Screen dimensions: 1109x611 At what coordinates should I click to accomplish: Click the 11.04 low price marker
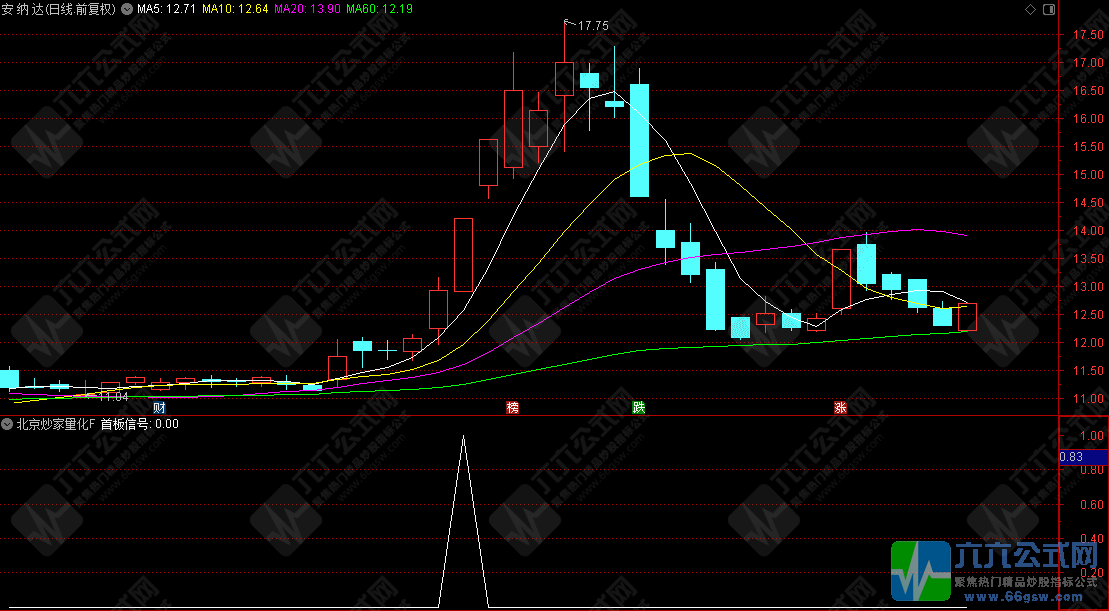coord(114,396)
